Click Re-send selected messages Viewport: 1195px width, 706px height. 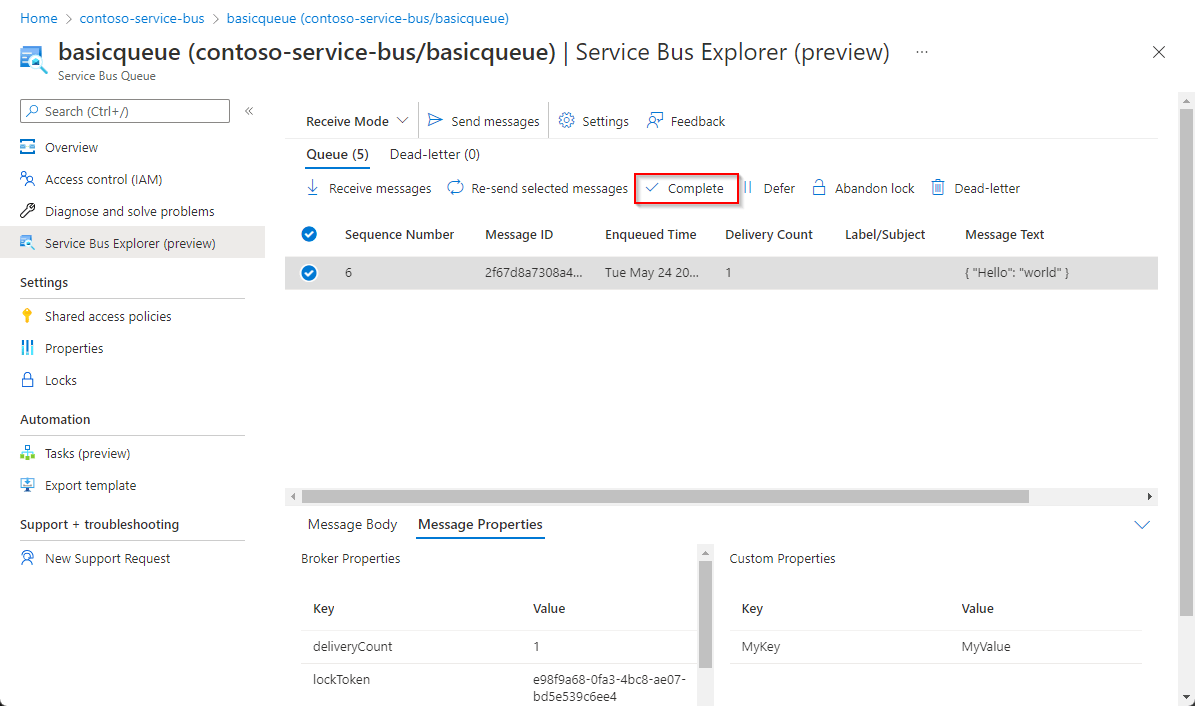[537, 187]
